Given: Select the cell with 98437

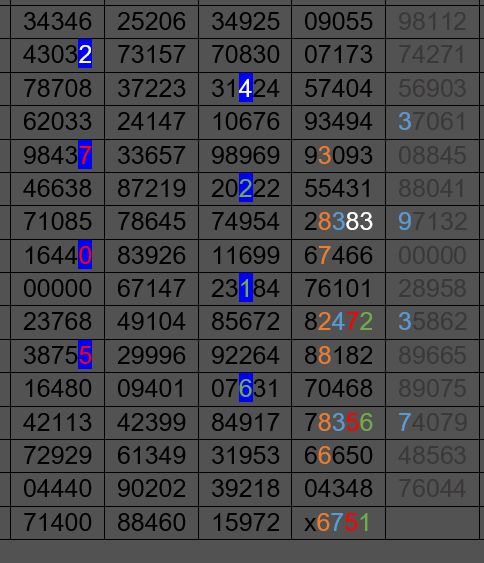Looking at the screenshot, I should [57, 155].
